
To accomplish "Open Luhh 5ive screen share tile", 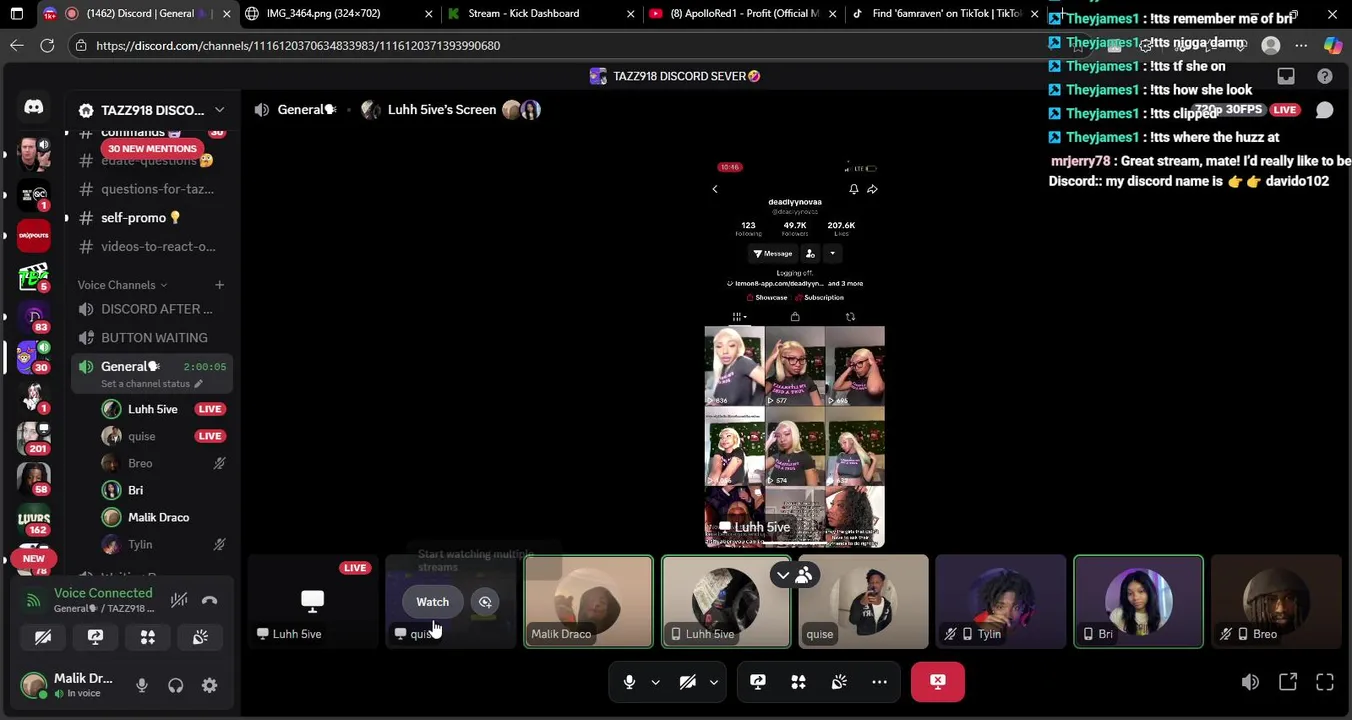I will tap(313, 602).
